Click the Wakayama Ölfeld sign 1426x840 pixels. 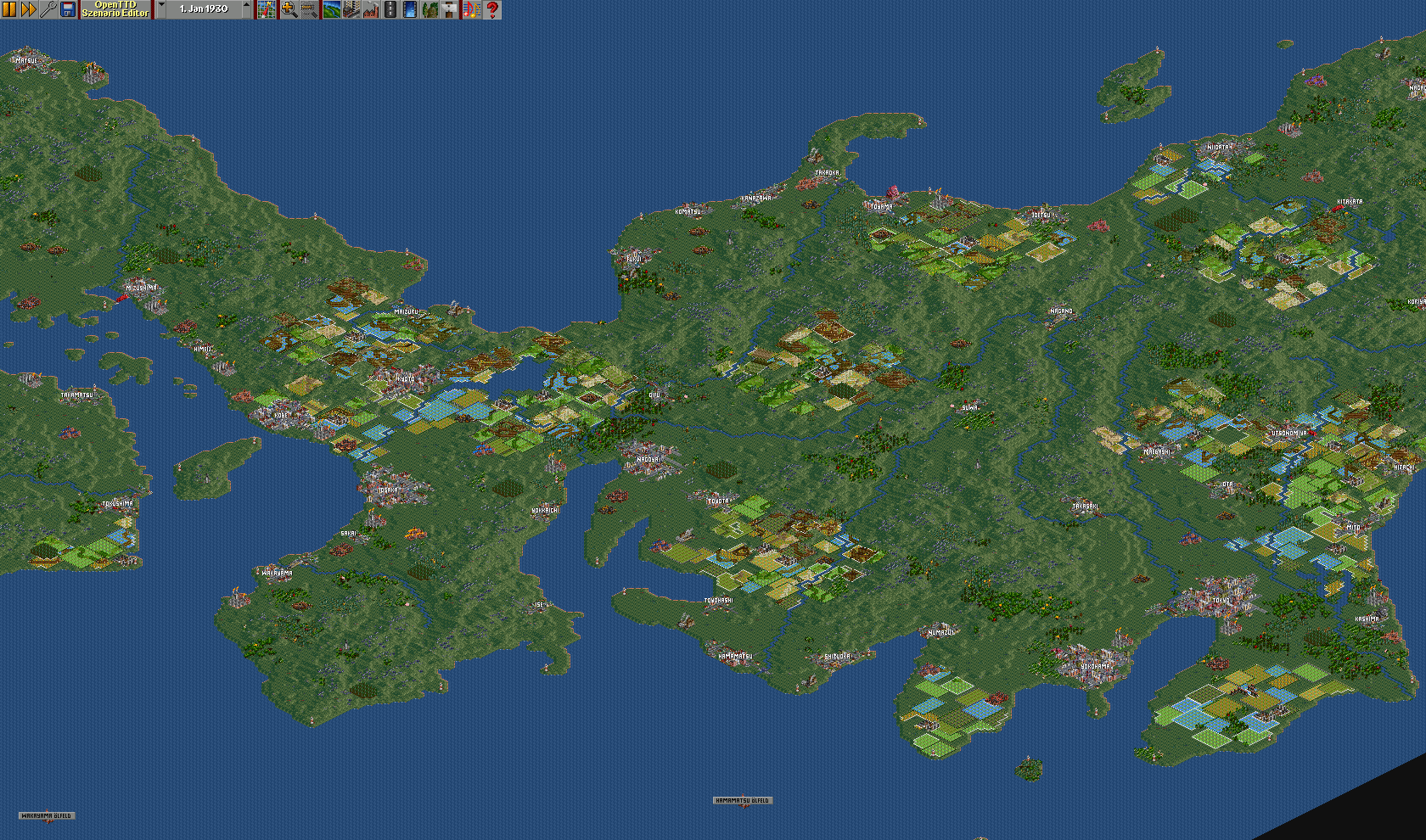[x=47, y=815]
